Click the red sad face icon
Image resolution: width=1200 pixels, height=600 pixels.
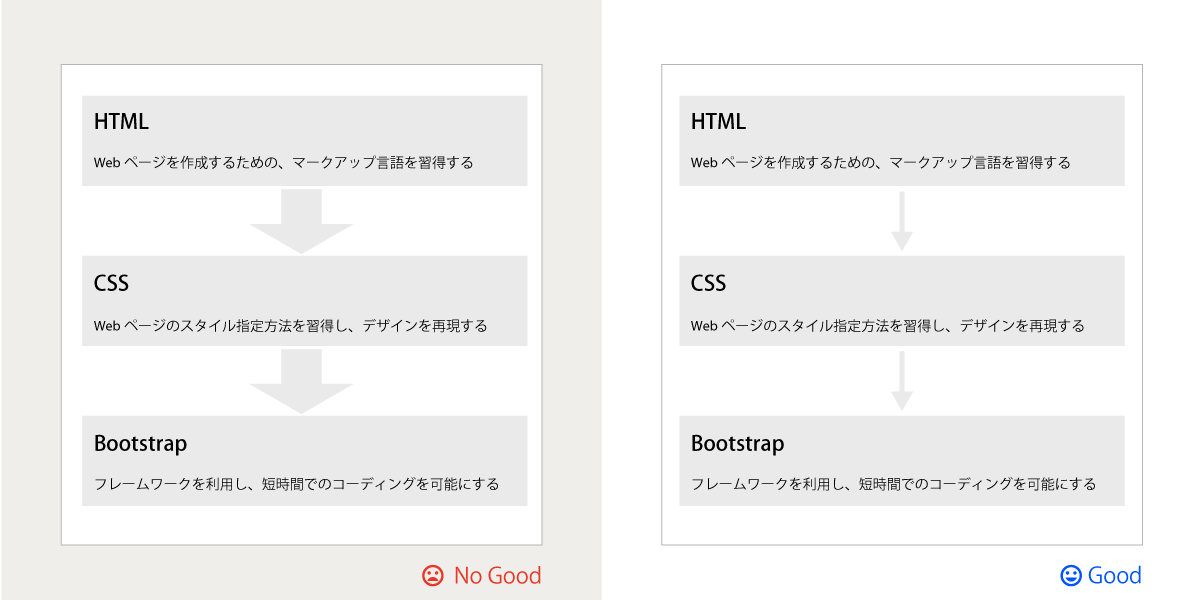pos(432,576)
